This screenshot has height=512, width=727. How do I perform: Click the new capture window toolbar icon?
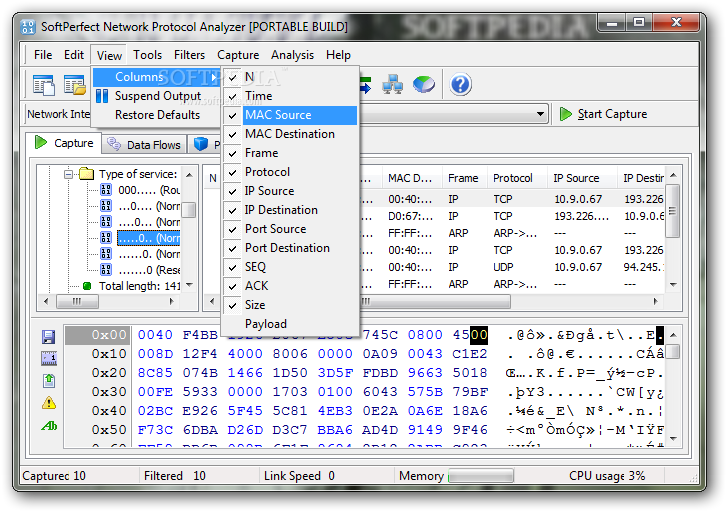coord(44,85)
